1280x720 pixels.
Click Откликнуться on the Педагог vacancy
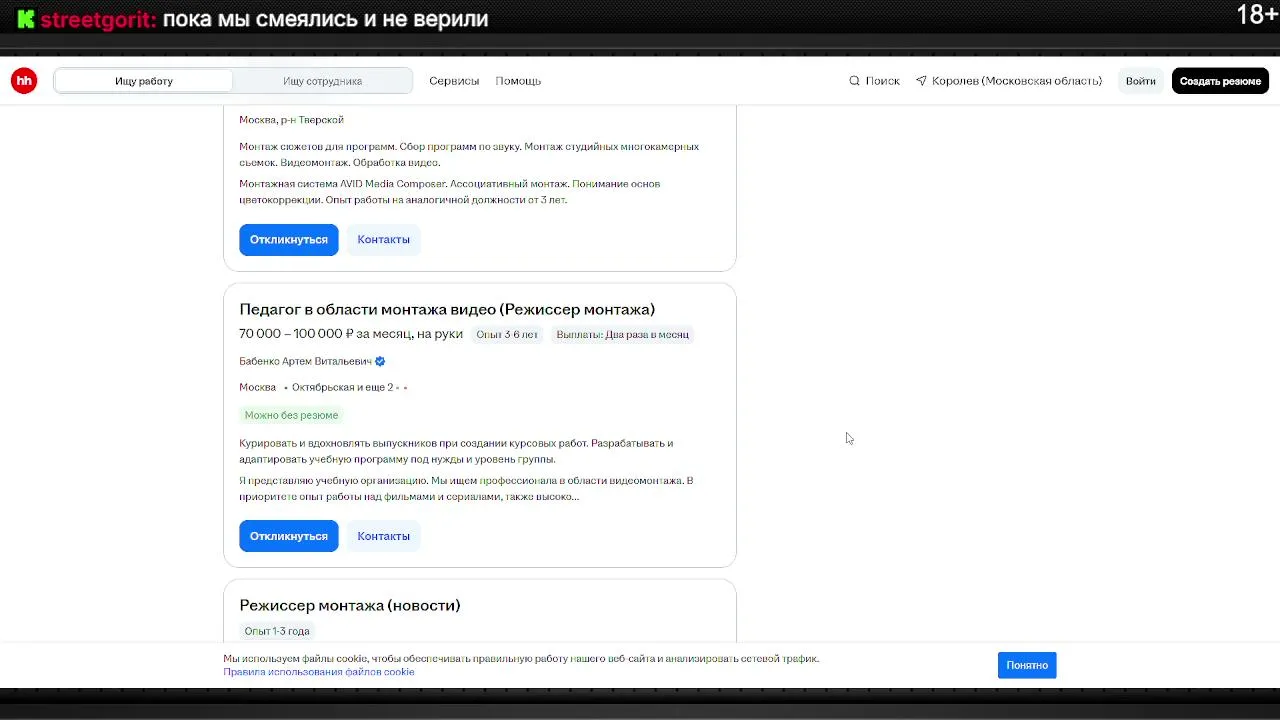[x=289, y=536]
